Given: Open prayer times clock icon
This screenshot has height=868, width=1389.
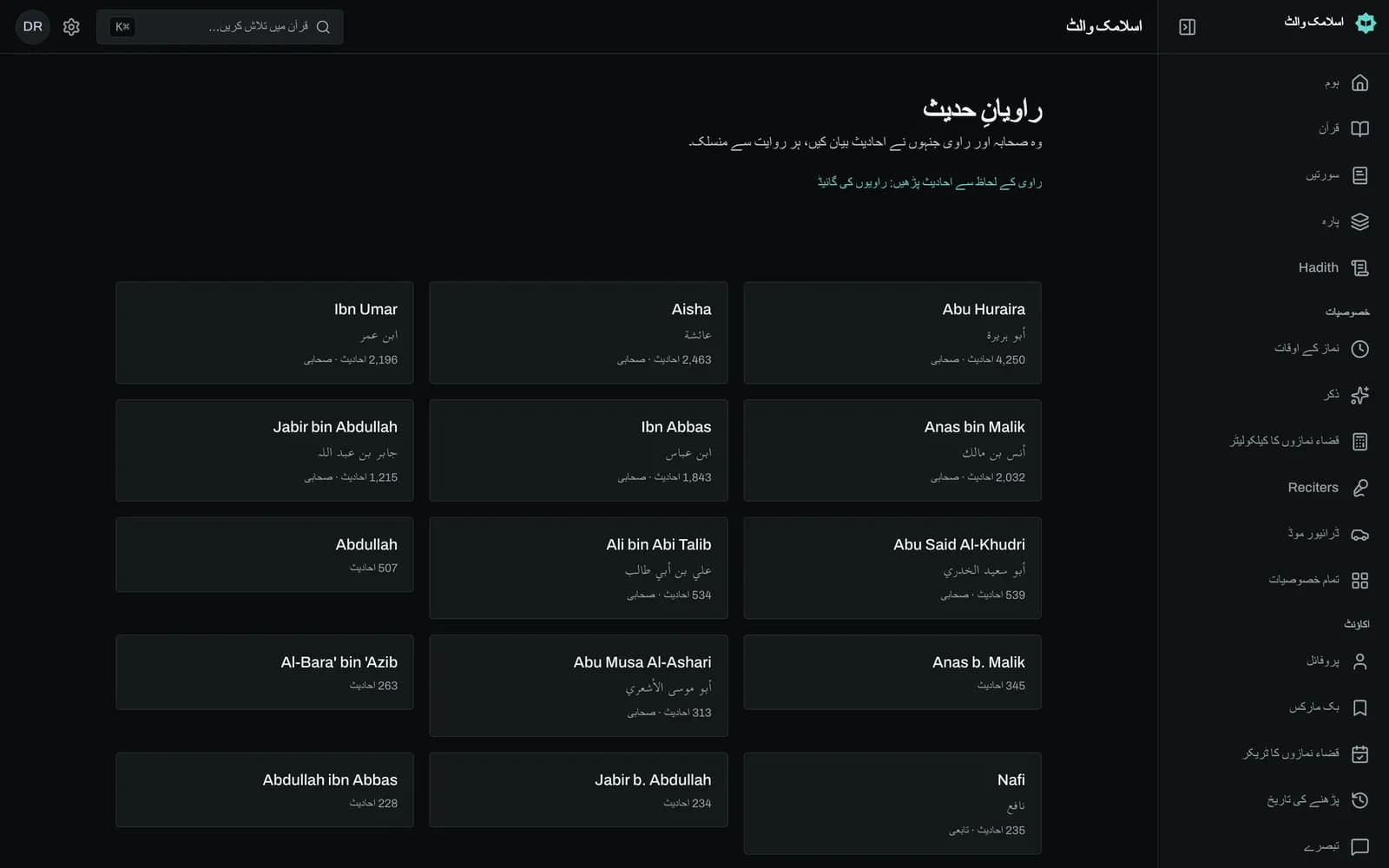Looking at the screenshot, I should tap(1359, 348).
